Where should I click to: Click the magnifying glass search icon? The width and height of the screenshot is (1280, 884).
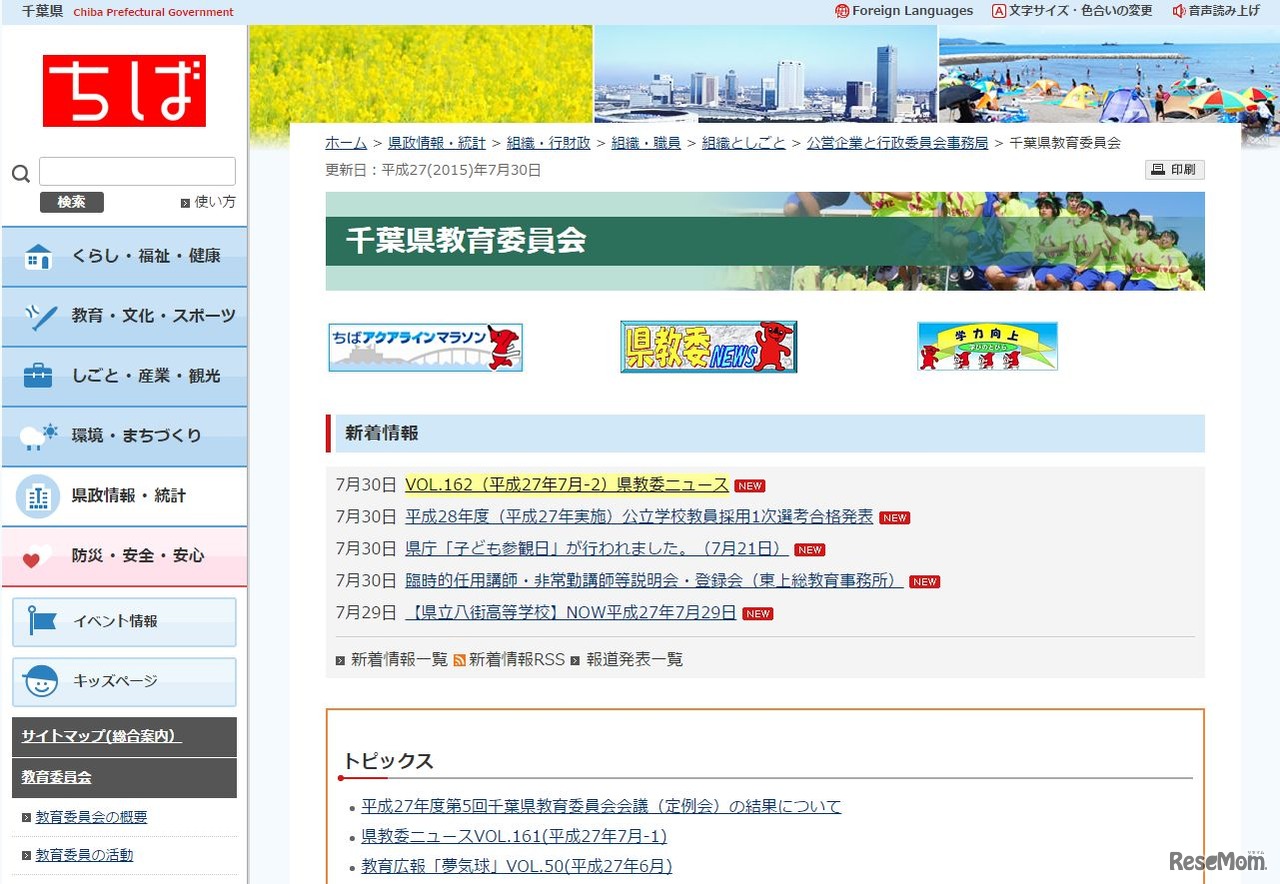point(19,172)
